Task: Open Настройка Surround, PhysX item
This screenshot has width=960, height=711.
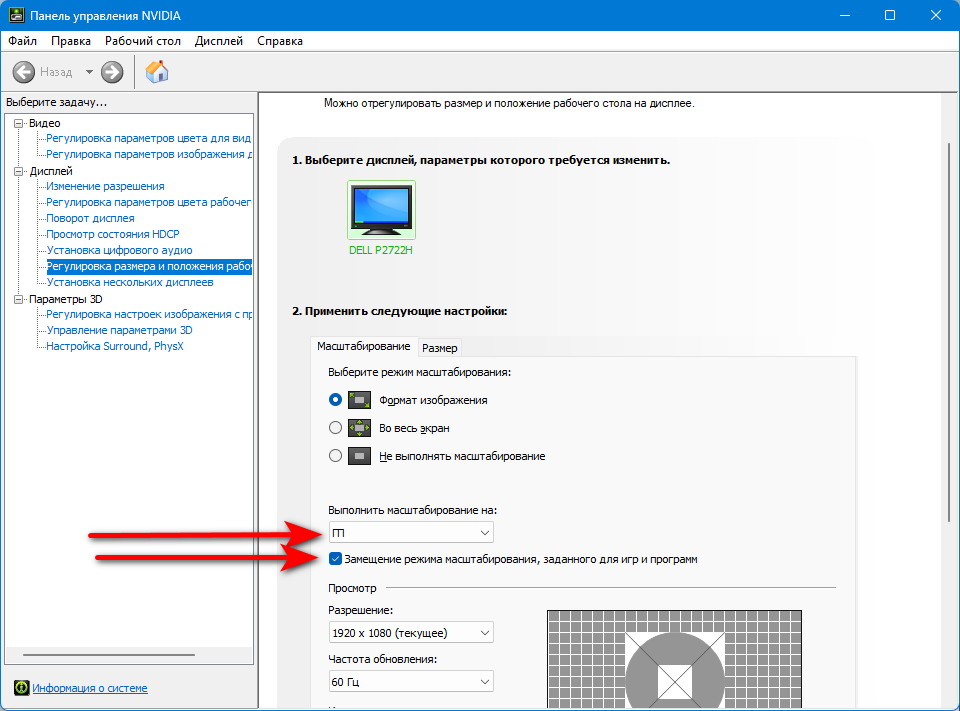Action: (115, 346)
